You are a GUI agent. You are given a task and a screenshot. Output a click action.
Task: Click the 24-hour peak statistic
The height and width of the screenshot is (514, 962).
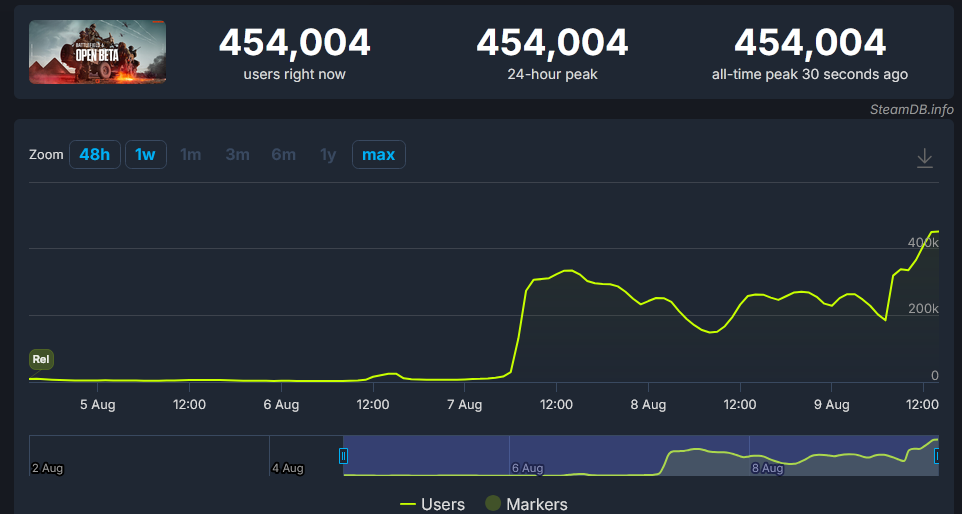coord(552,43)
